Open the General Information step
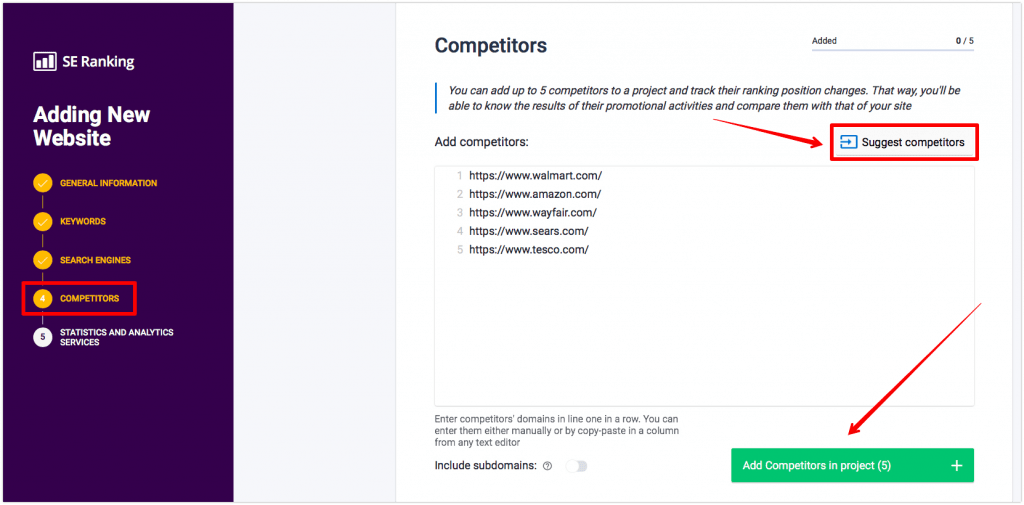This screenshot has width=1024, height=505. pos(108,184)
